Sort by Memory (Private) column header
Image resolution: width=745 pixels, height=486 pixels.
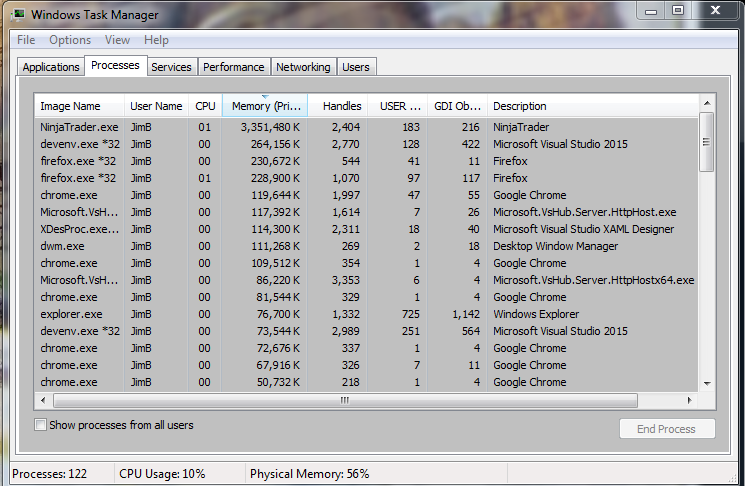pos(265,106)
